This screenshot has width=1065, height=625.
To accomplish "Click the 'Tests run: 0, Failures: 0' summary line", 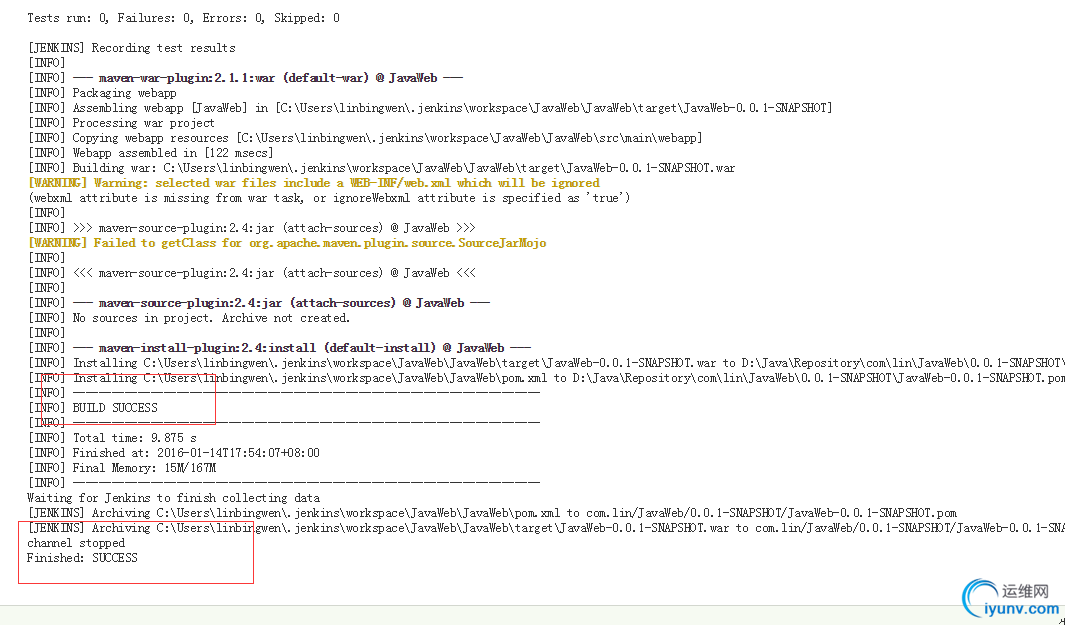I will click(x=183, y=18).
